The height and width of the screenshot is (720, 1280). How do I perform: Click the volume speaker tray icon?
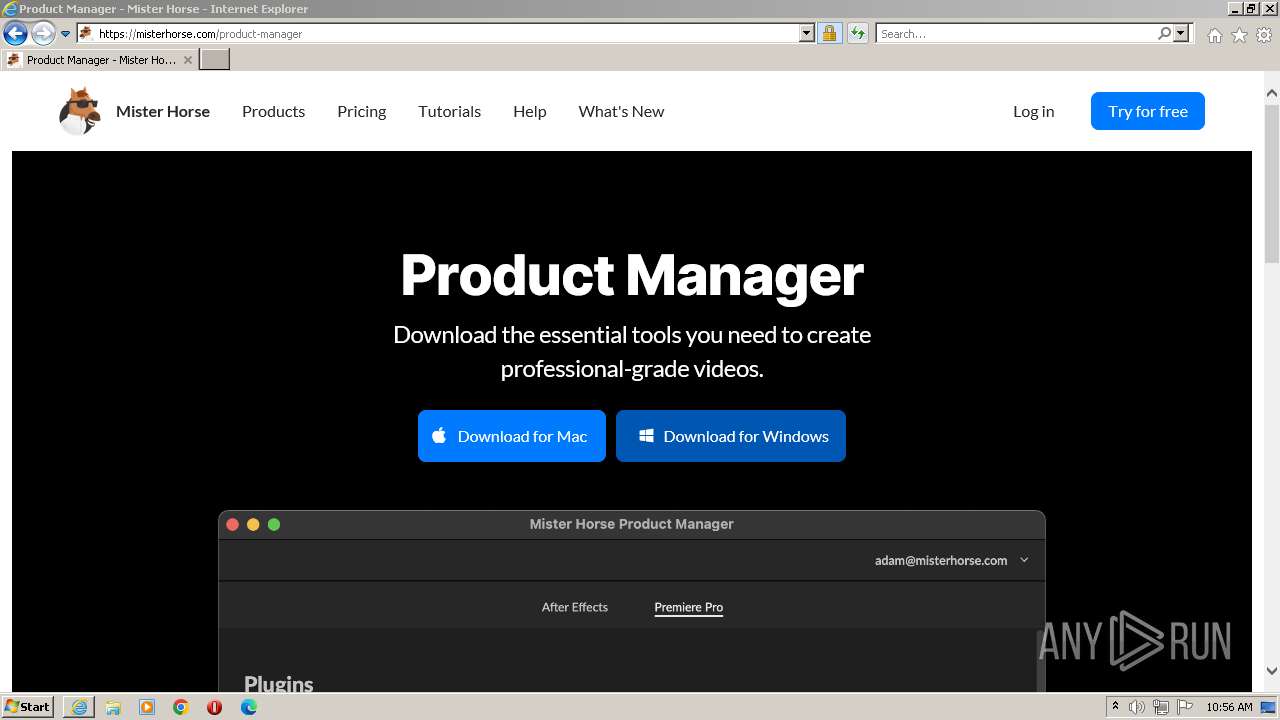(1137, 707)
